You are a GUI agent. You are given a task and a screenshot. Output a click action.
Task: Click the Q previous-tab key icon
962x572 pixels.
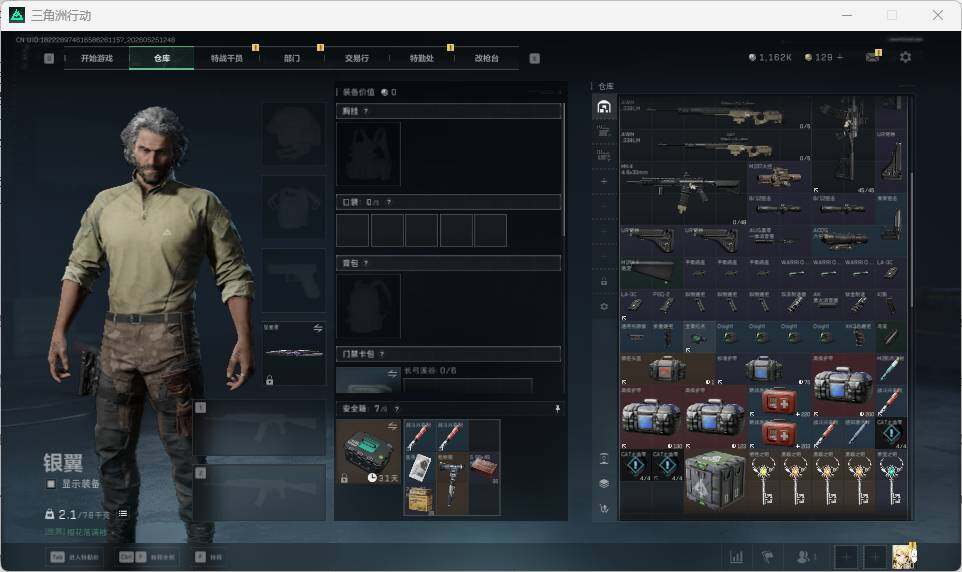[x=49, y=58]
